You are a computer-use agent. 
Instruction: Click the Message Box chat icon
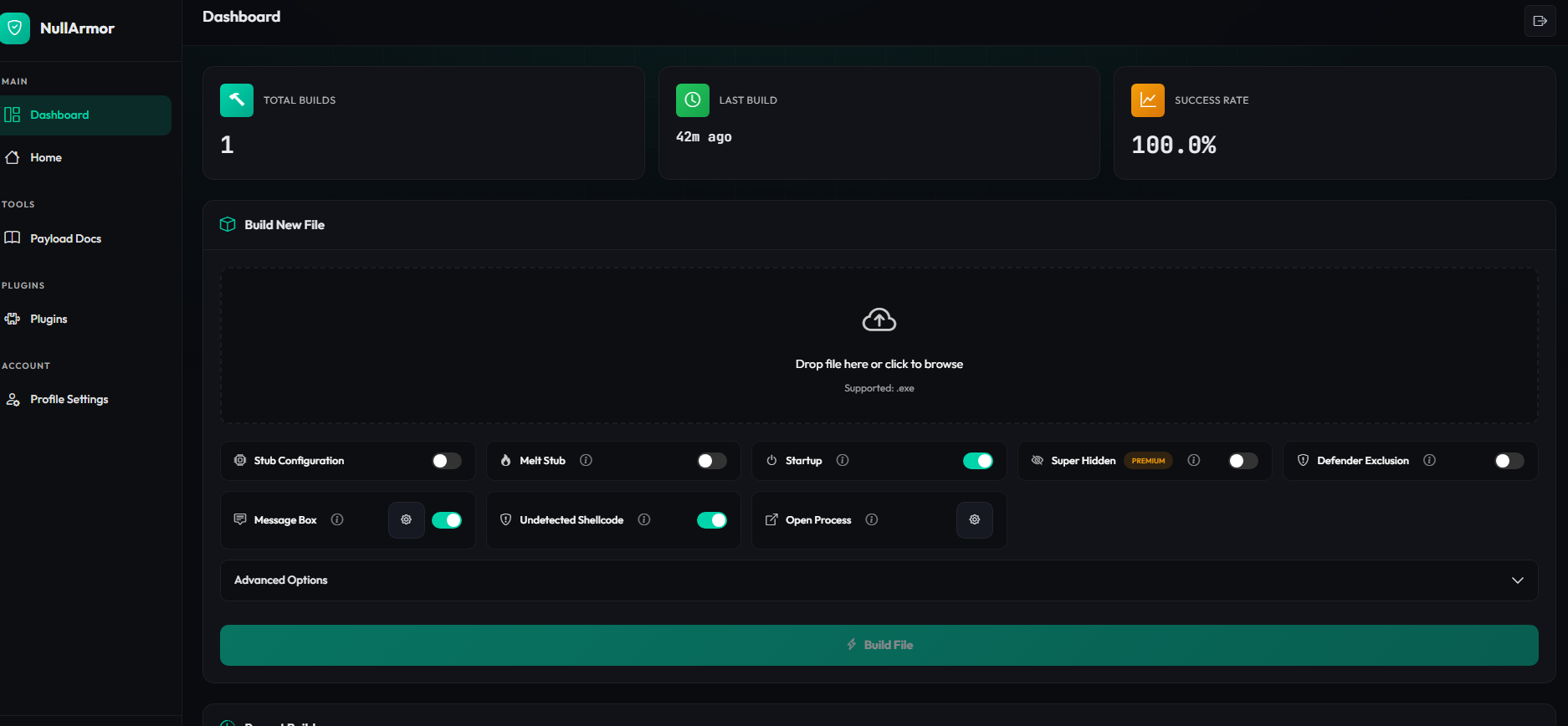240,519
